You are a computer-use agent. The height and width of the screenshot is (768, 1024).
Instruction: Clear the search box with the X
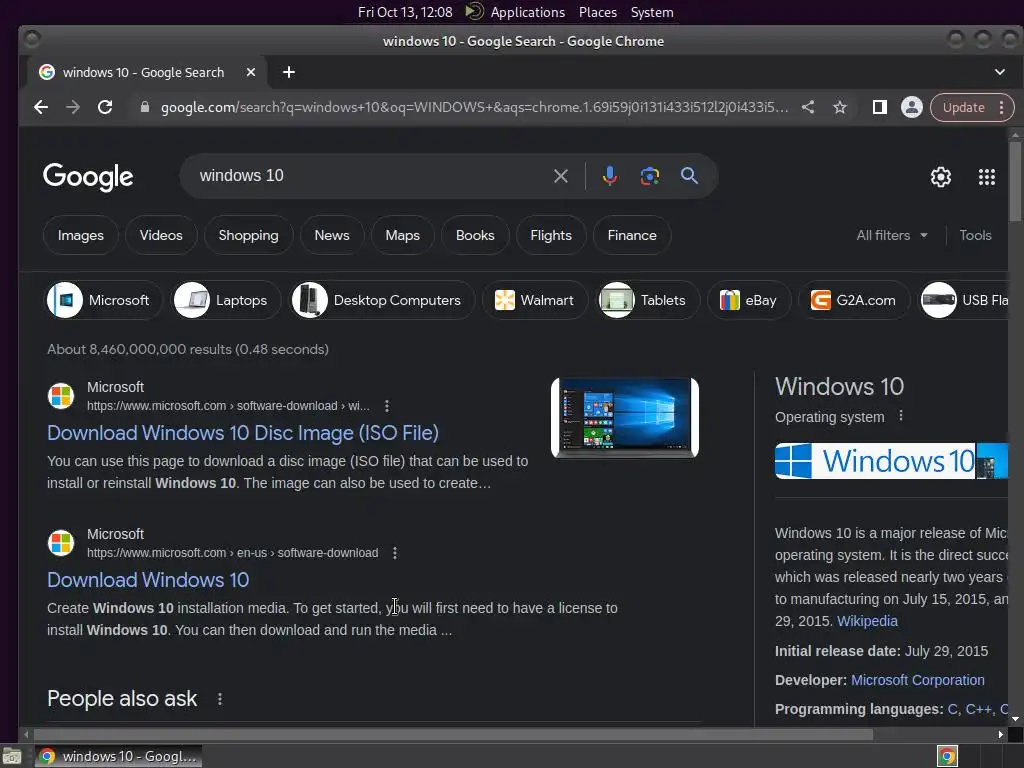(560, 176)
